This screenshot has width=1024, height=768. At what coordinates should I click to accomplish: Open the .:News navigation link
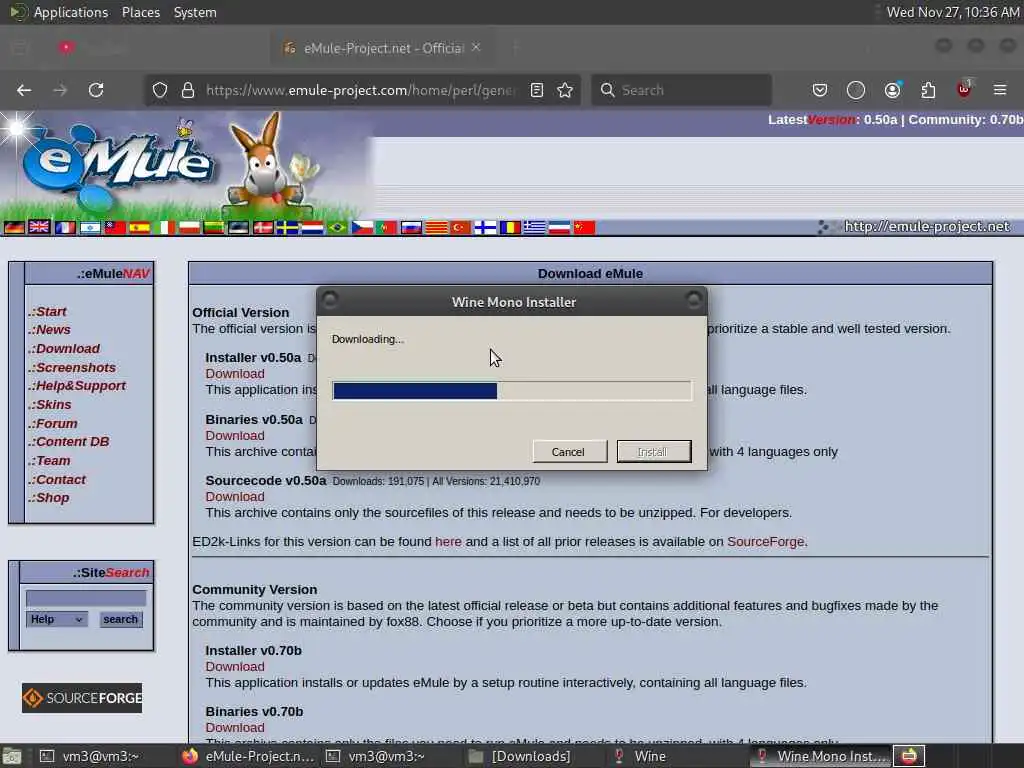click(x=49, y=330)
